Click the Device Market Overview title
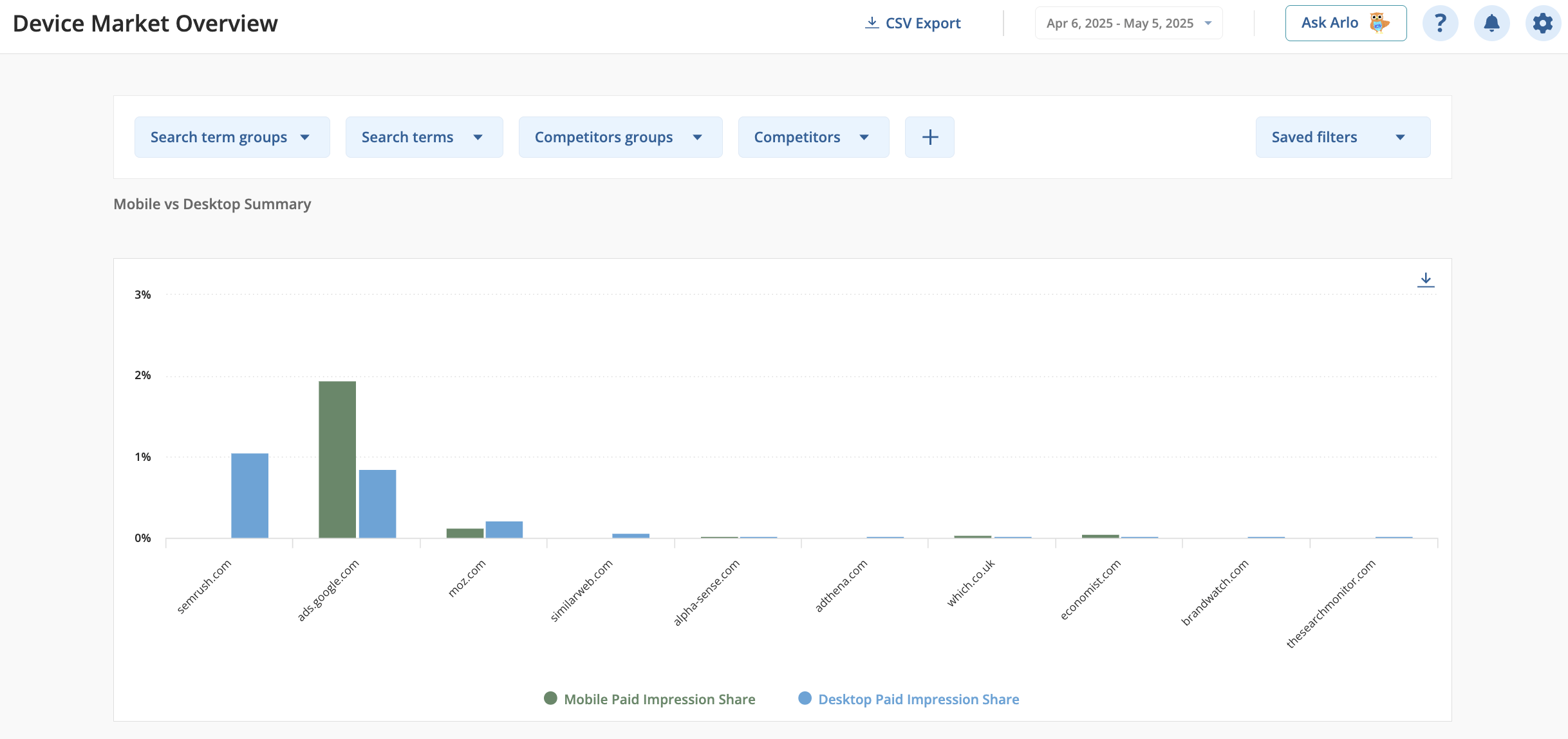The width and height of the screenshot is (1568, 739). pos(145,23)
